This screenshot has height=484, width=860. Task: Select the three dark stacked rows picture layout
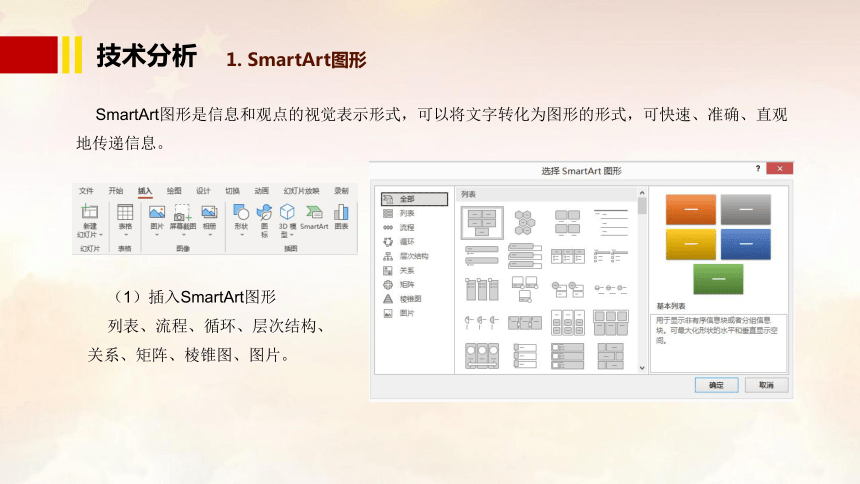pos(567,356)
